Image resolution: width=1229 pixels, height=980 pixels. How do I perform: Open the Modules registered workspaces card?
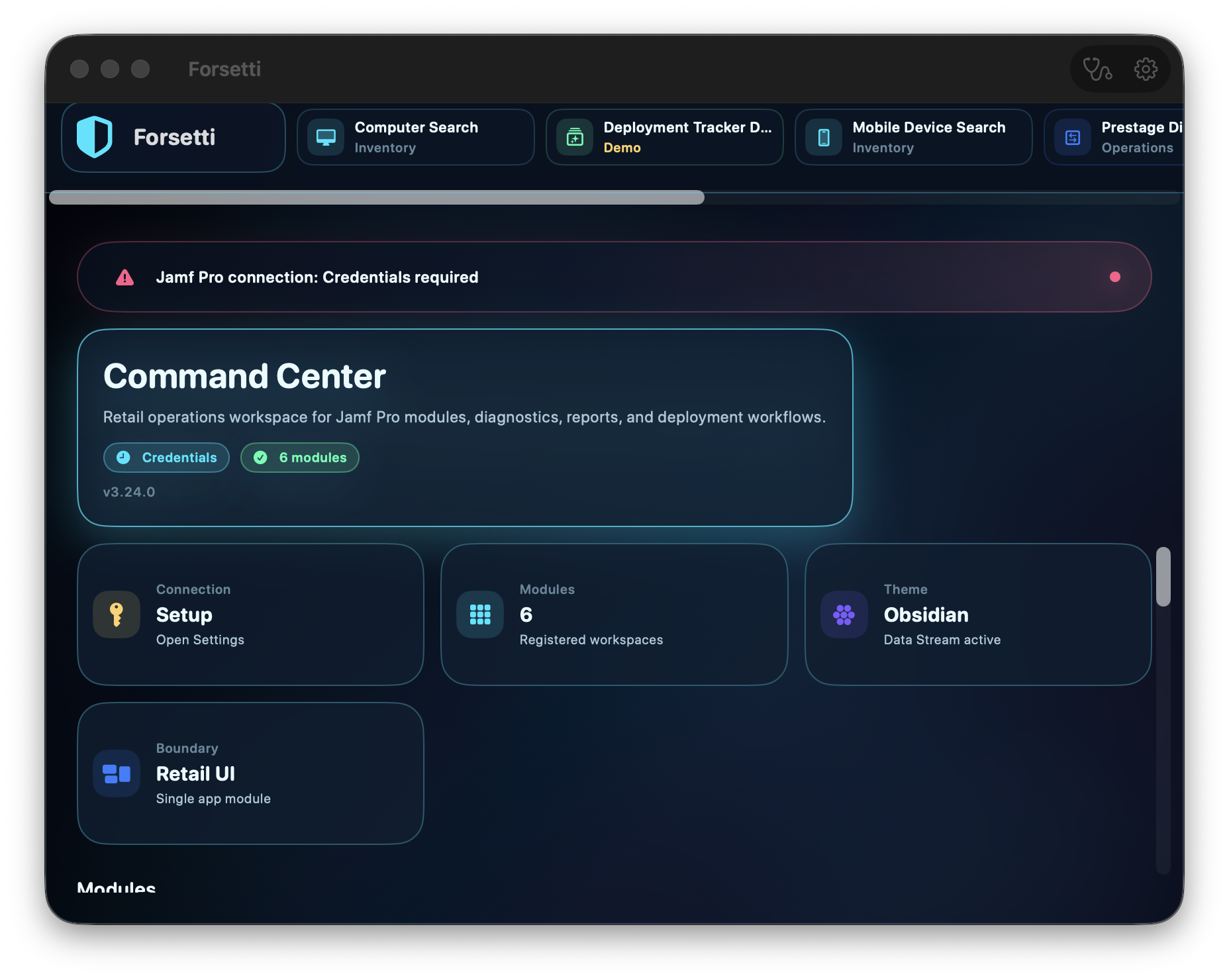coord(614,614)
